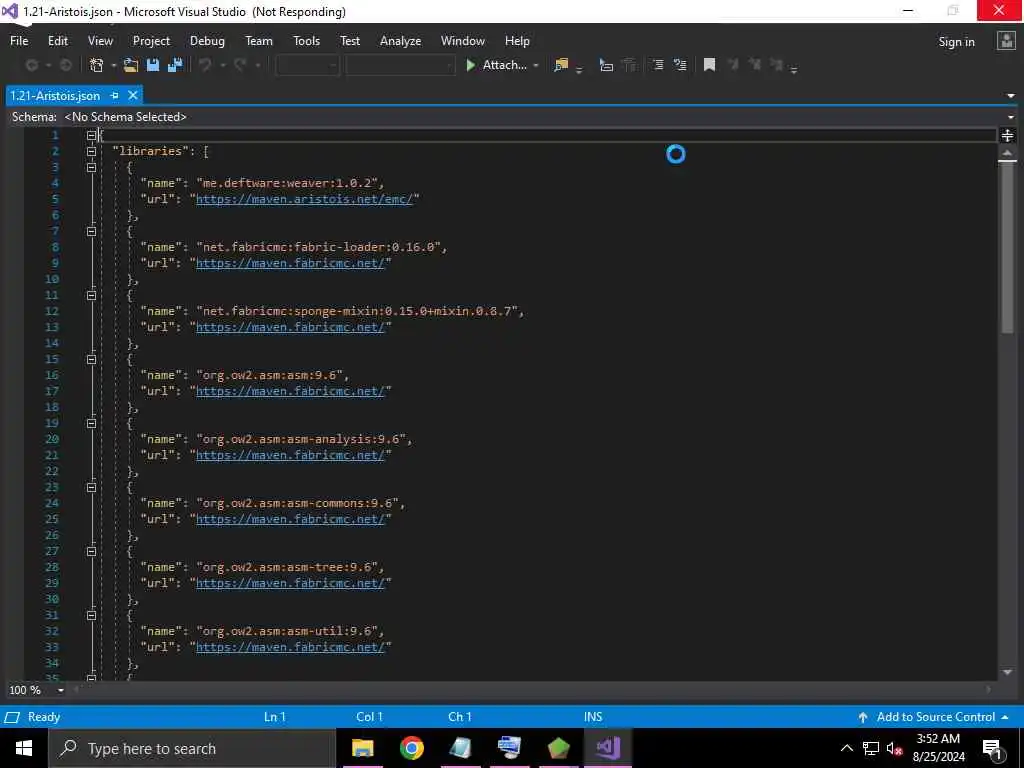This screenshot has width=1024, height=768.
Task: Open the Action Center notifications icon
Action: (x=992, y=748)
